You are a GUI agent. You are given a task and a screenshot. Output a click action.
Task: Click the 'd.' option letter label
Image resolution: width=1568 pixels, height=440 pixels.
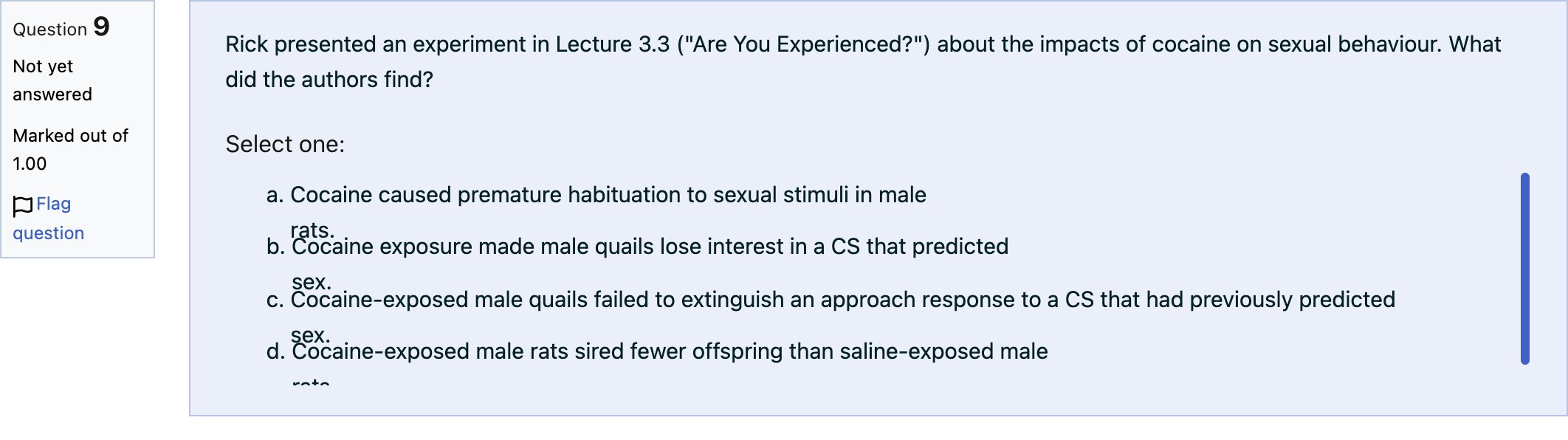276,351
